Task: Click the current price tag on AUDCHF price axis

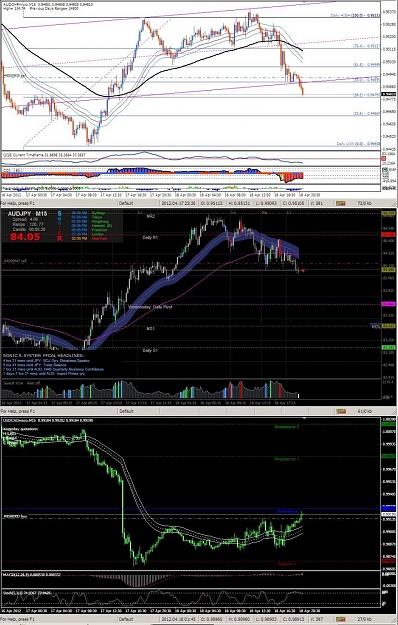Action: click(388, 94)
